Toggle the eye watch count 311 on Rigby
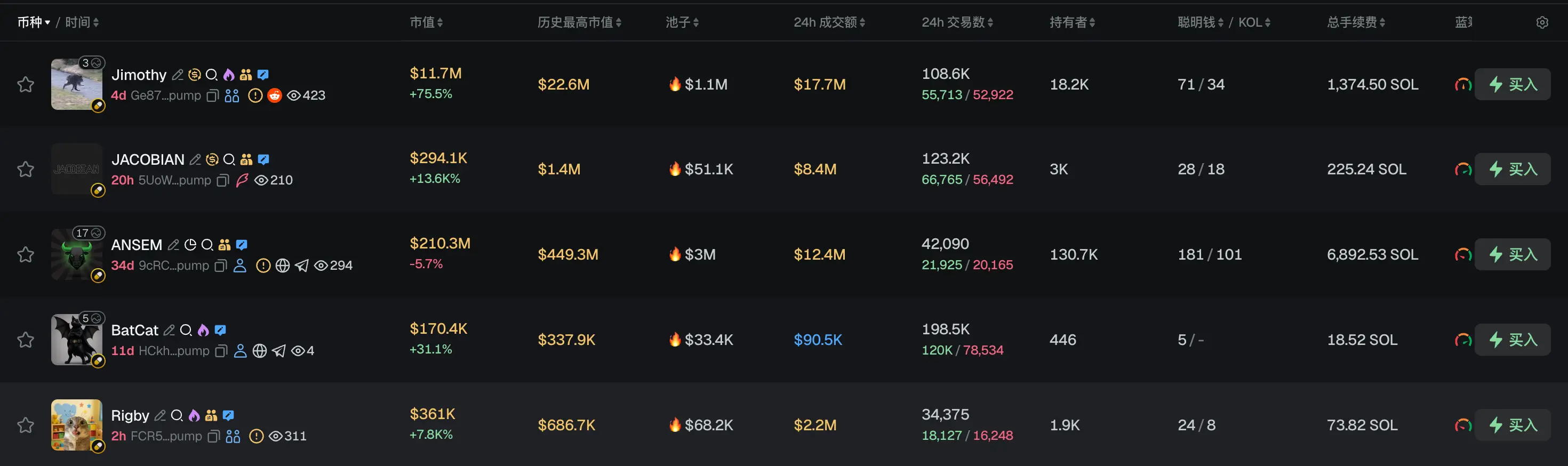1568x466 pixels. click(x=287, y=436)
